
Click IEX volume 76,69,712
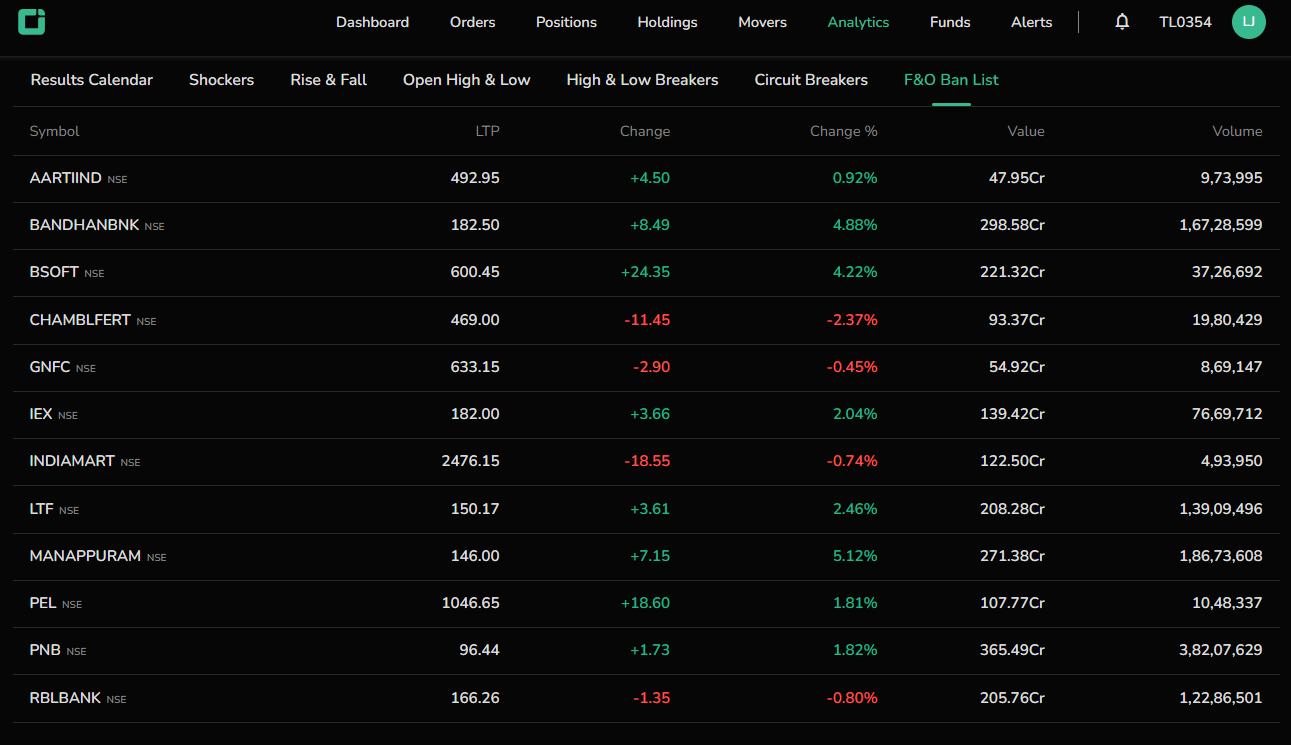[x=1227, y=414]
